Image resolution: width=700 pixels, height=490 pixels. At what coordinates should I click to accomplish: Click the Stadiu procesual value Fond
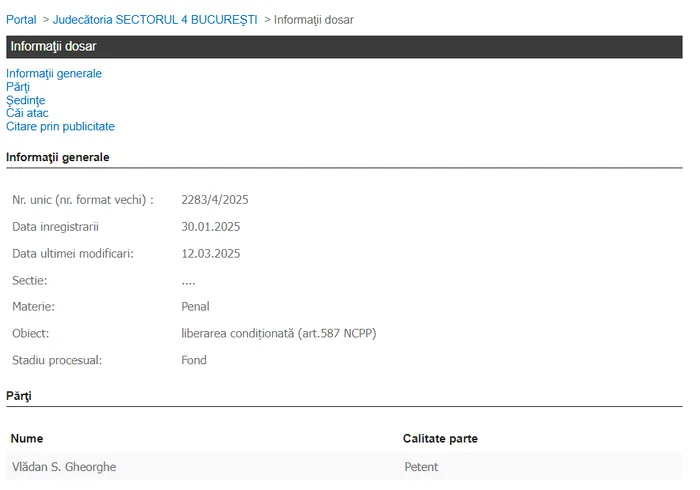point(194,360)
